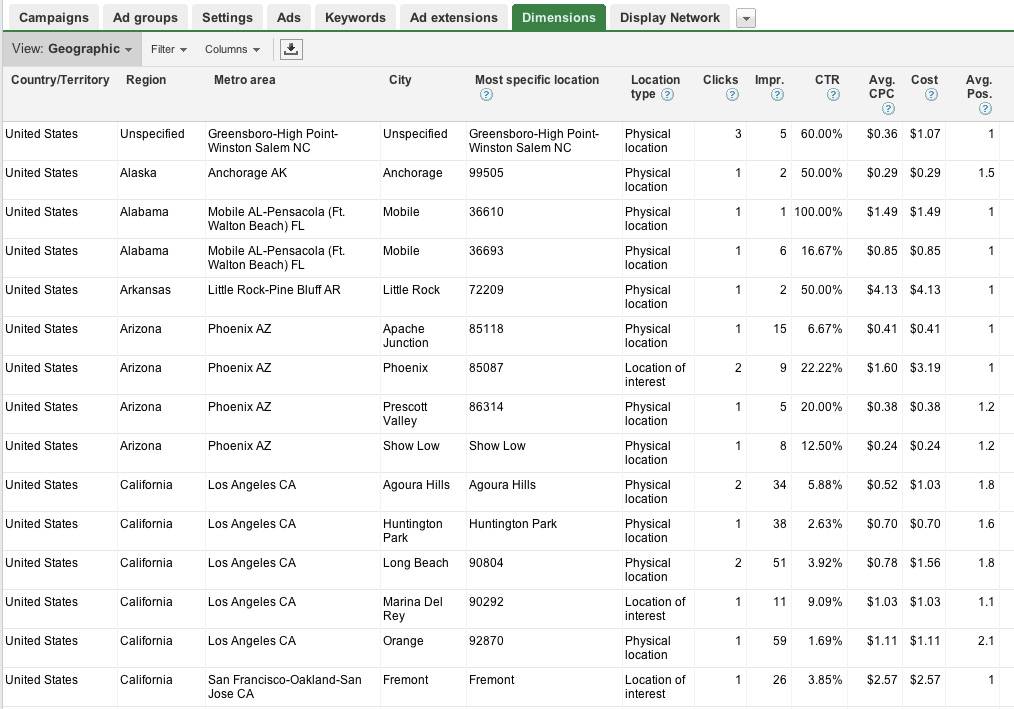
Task: Click the $2.57 cost value
Action: 925,680
